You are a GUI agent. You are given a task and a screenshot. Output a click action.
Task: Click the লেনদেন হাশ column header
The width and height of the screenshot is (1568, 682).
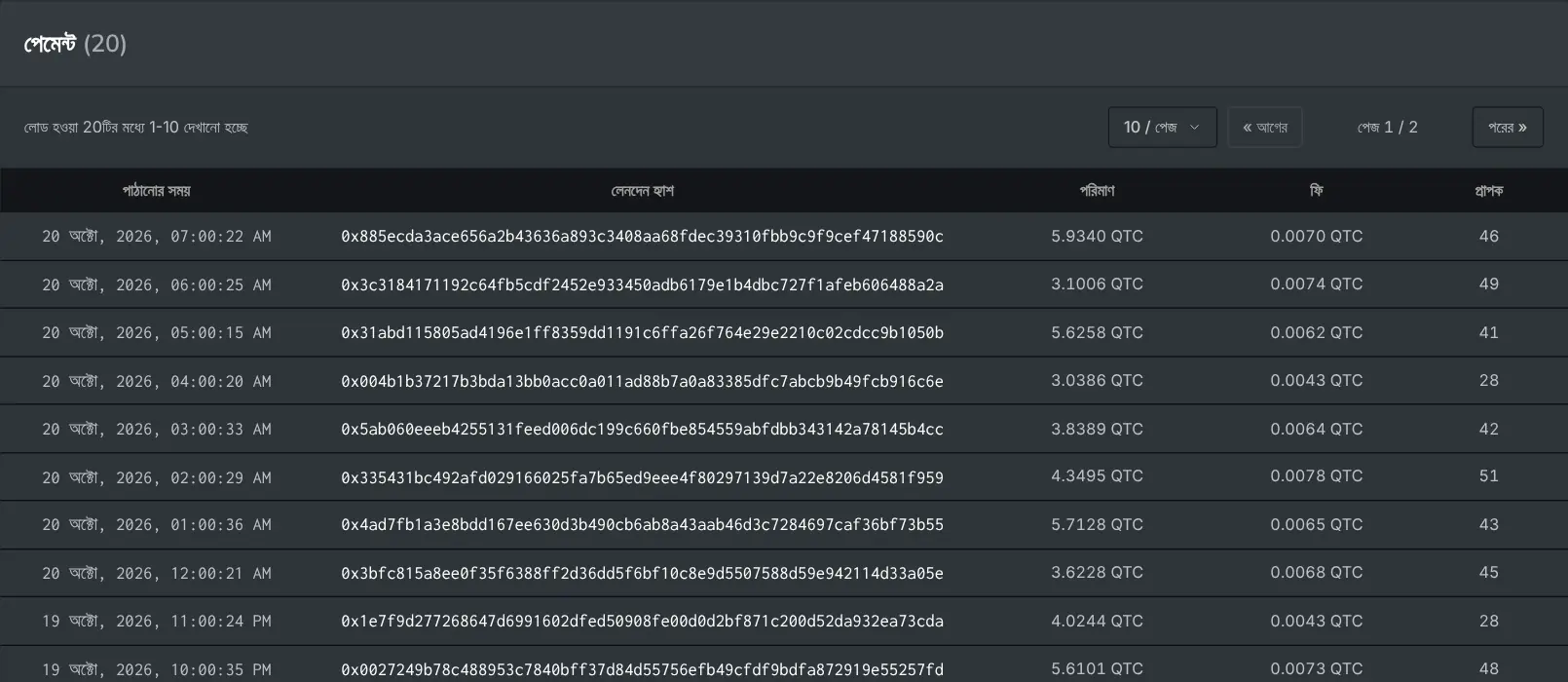(643, 191)
